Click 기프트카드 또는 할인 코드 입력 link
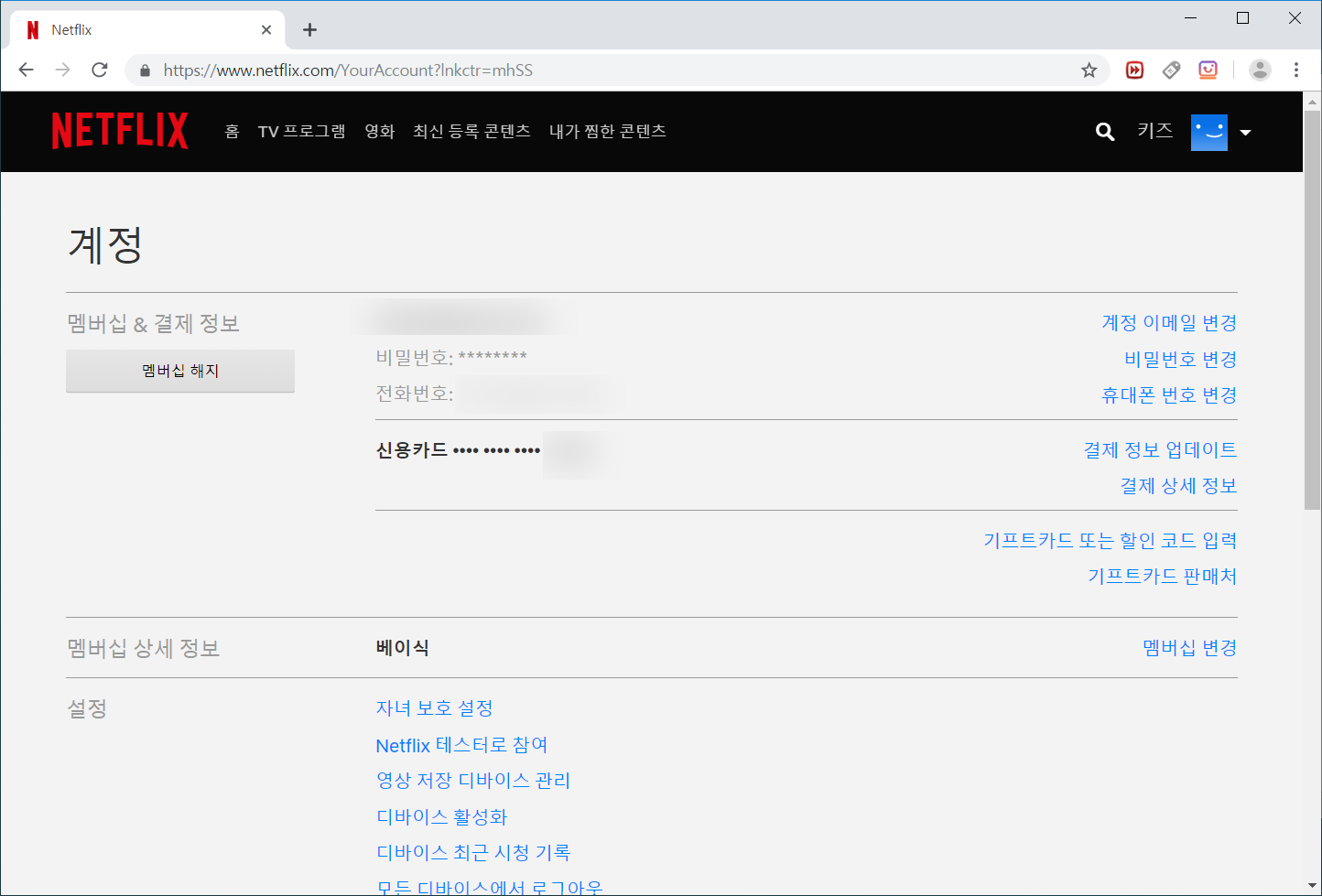The height and width of the screenshot is (896, 1322). pyautogui.click(x=1111, y=541)
